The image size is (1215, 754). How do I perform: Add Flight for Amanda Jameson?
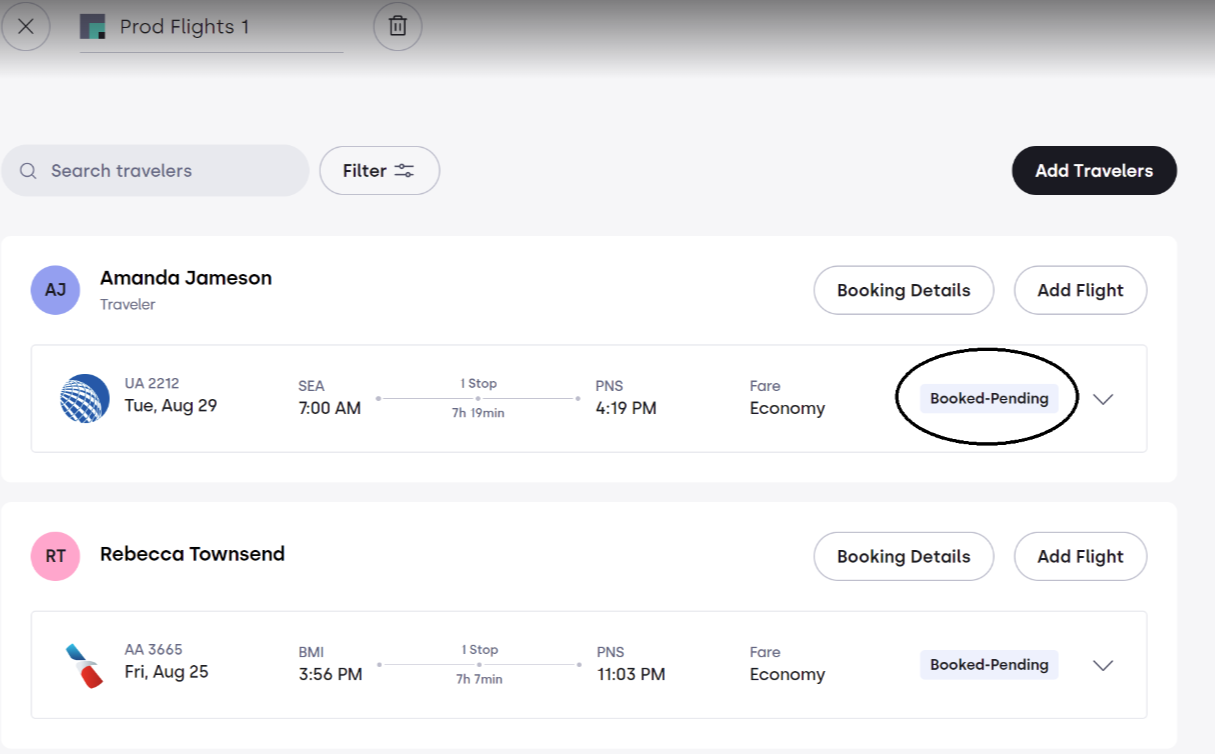click(1080, 291)
